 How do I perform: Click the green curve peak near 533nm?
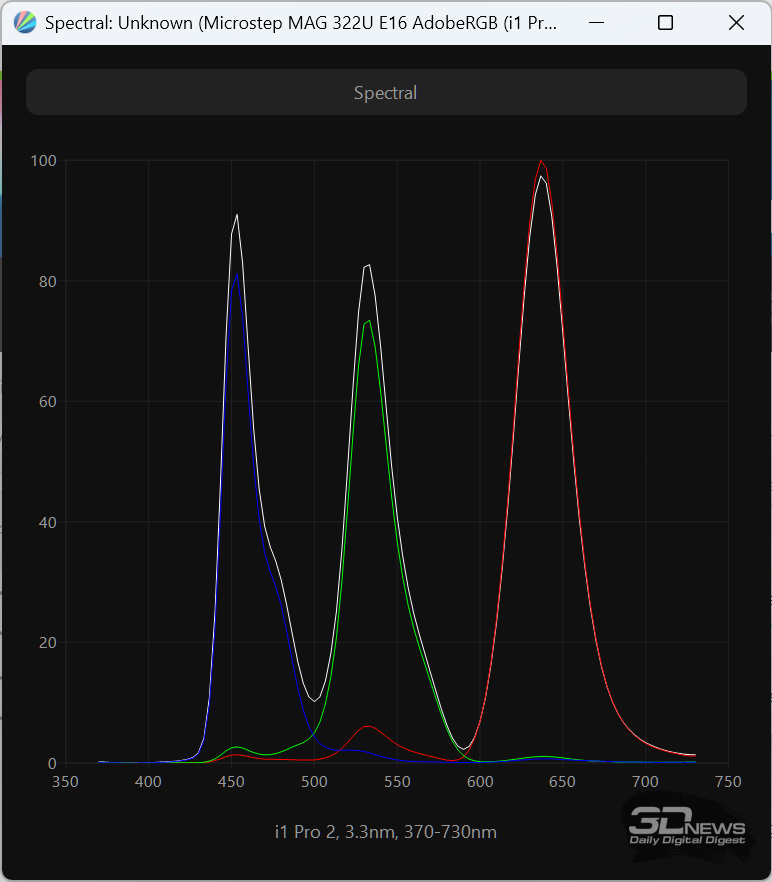point(369,321)
